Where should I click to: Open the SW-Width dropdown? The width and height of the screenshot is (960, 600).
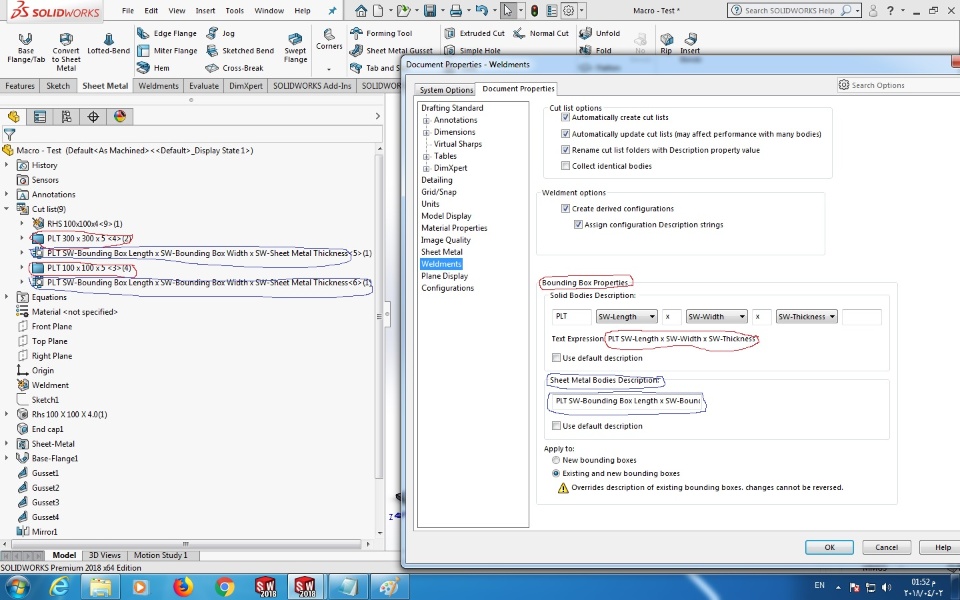(x=716, y=317)
